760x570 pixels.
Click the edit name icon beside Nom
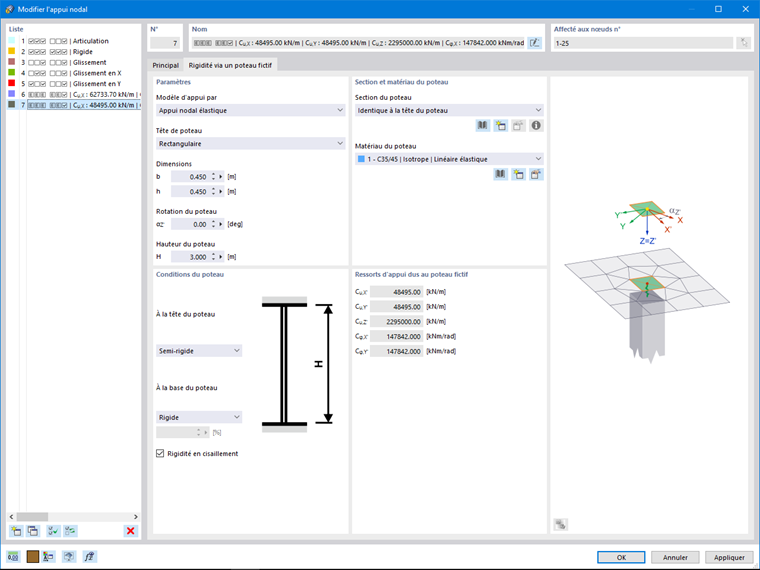click(x=535, y=43)
